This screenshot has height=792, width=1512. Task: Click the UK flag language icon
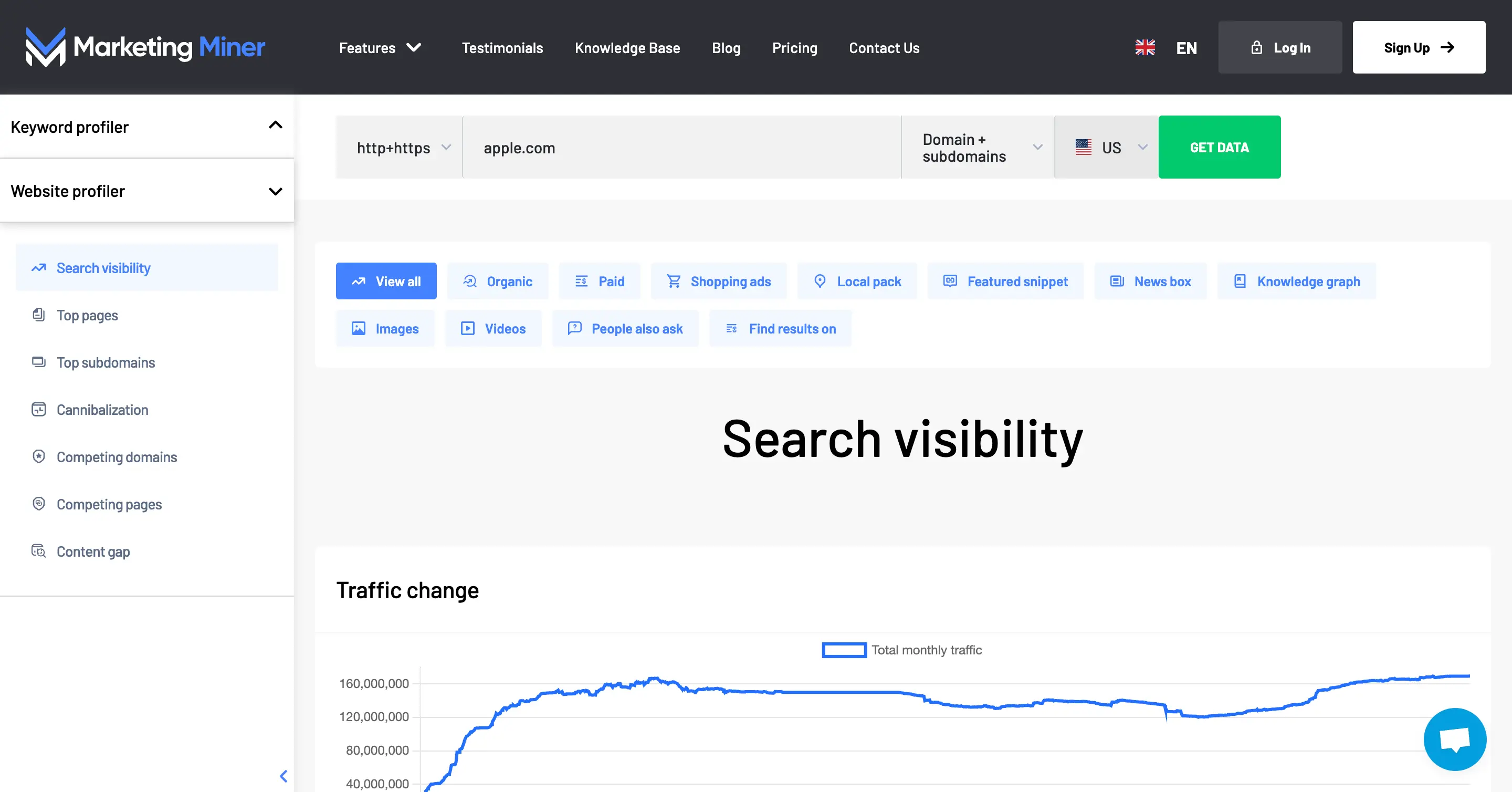click(x=1144, y=48)
